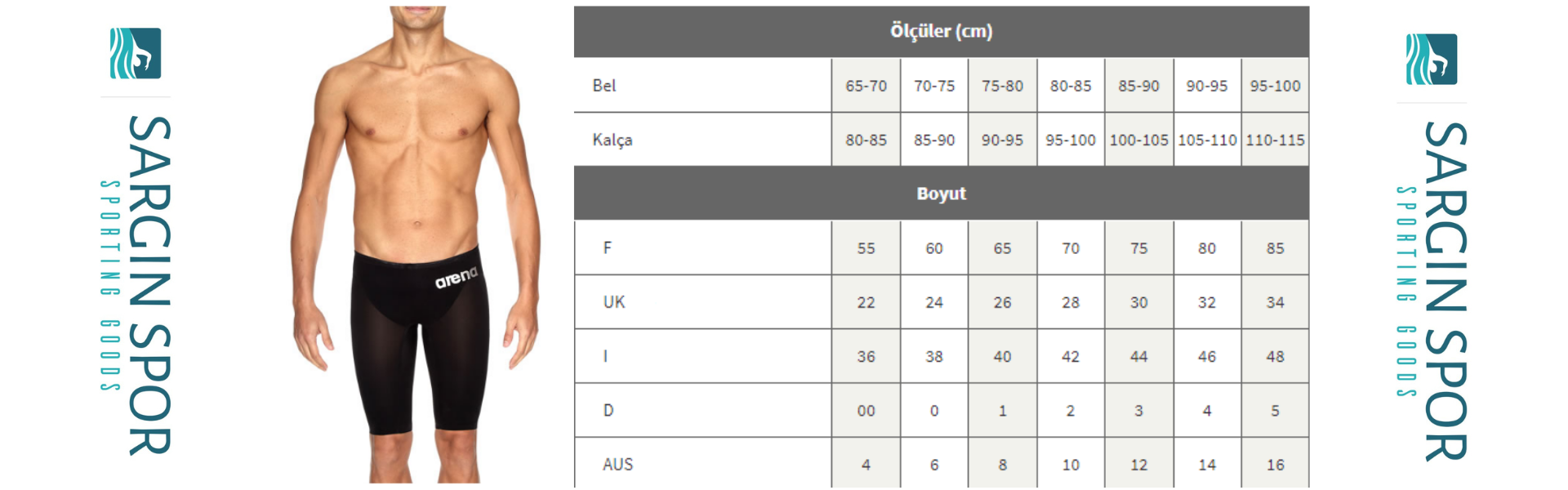Viewport: 1568px width, 490px height.
Task: Click the right Sargın Spor logo icon
Action: 1432,59
